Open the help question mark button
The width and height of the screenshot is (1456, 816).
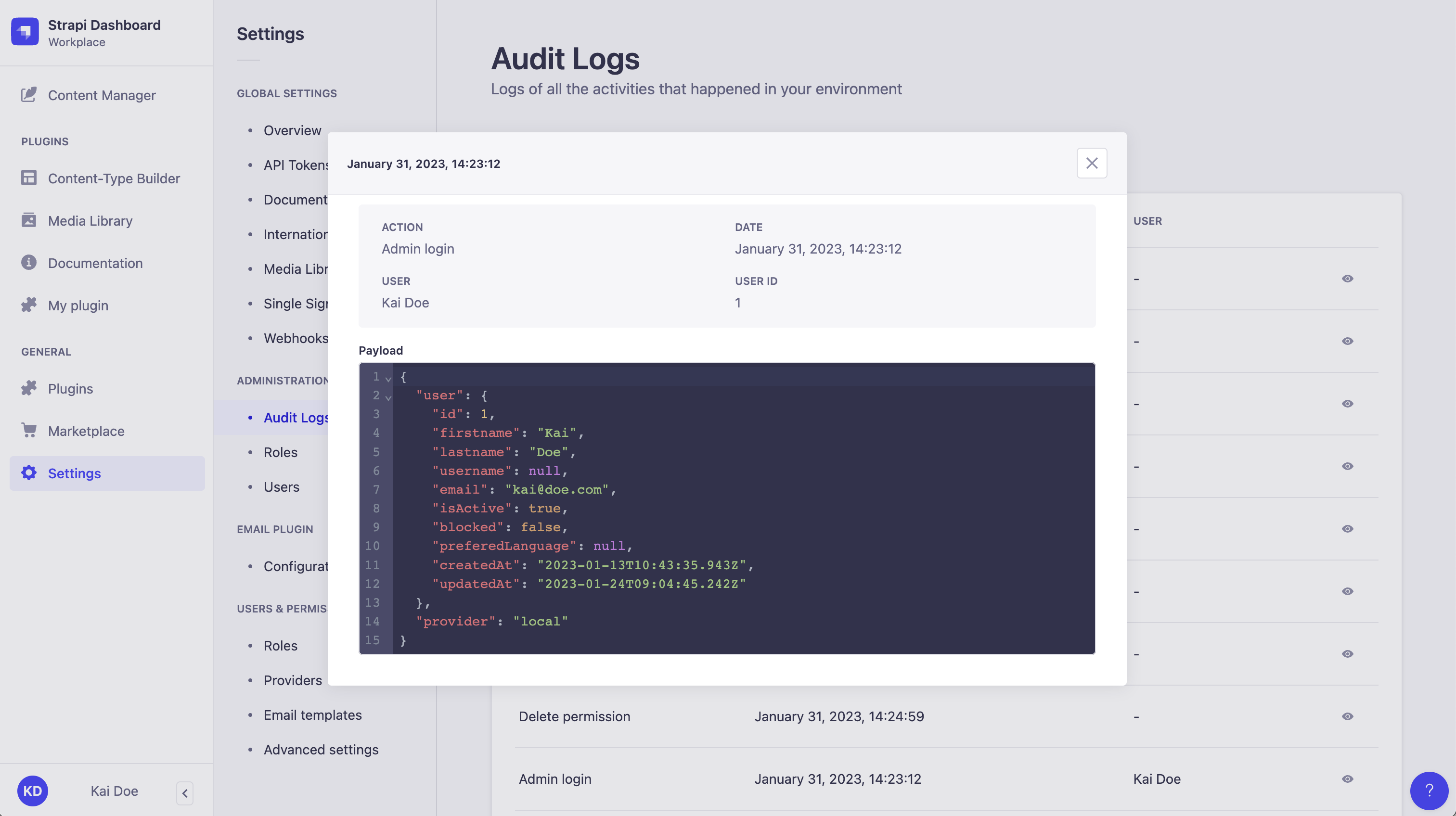(x=1429, y=790)
